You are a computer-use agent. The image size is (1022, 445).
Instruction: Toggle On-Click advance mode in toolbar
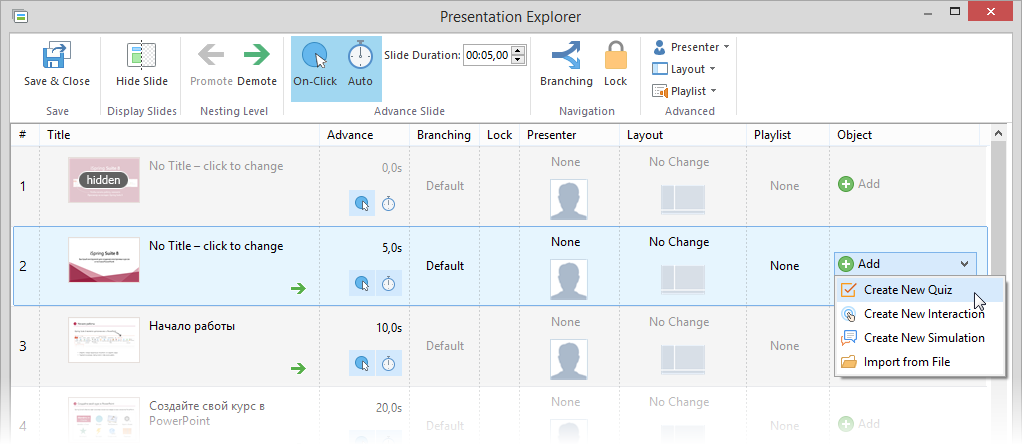coord(315,56)
